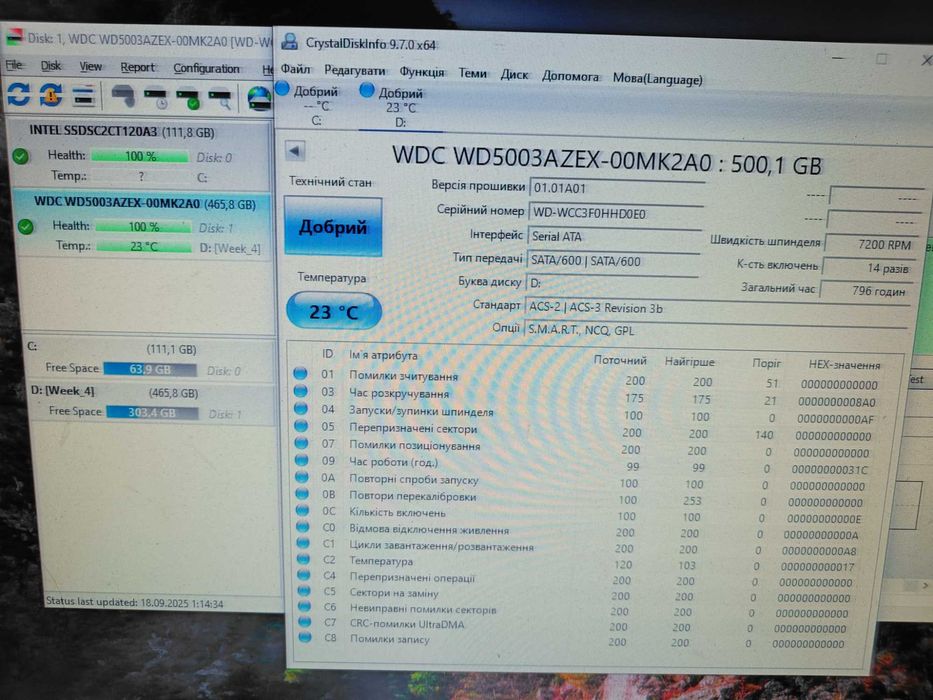Screen dimensions: 933x700
Task: Click the Status last updated text in status bar
Action: pyautogui.click(x=134, y=602)
